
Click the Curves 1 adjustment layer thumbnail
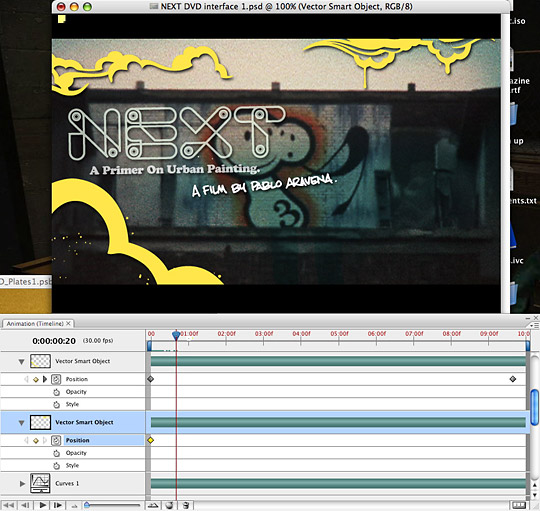tap(40, 483)
